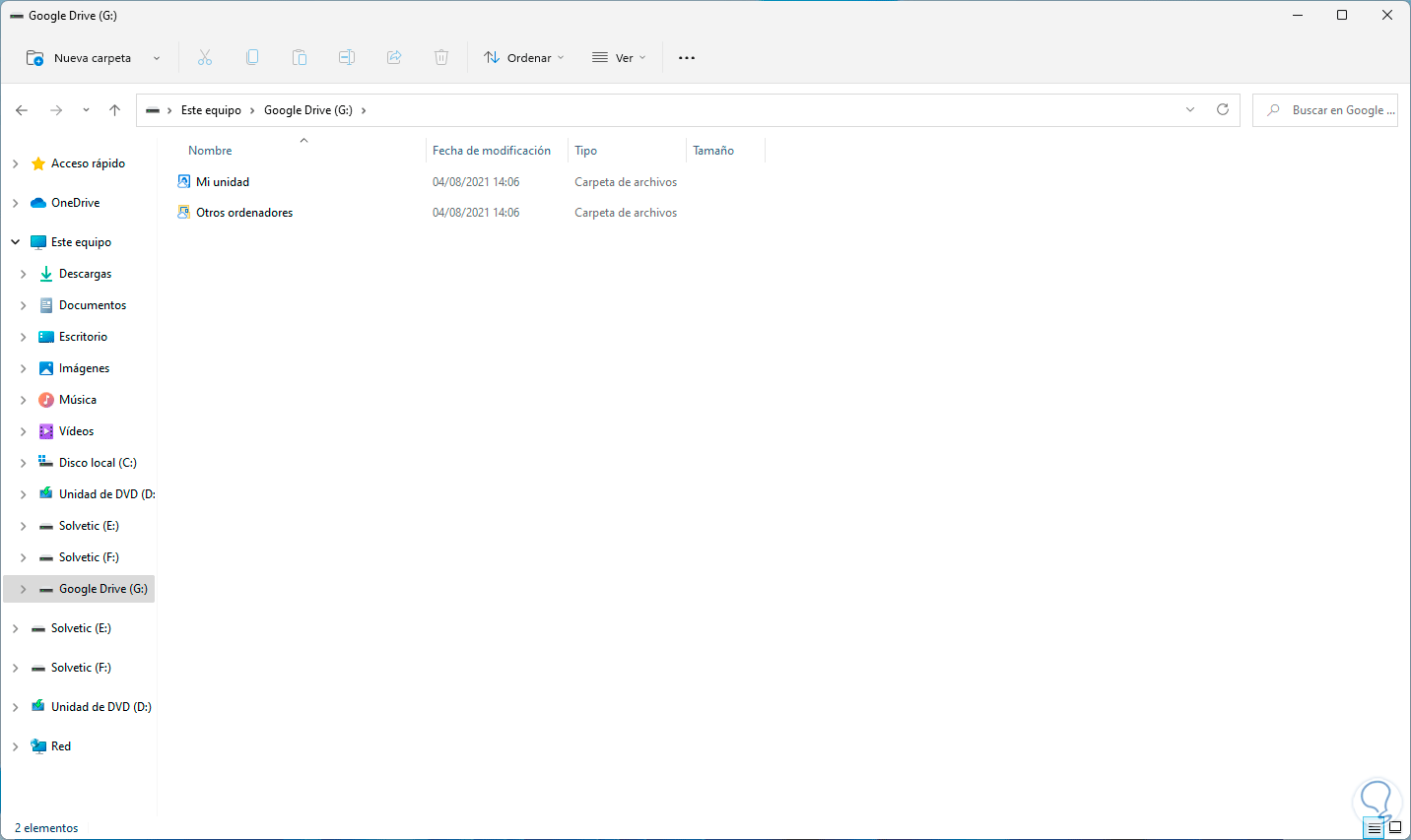The image size is (1411, 840).
Task: Open OneDrive in the navigation pane
Action: (75, 203)
